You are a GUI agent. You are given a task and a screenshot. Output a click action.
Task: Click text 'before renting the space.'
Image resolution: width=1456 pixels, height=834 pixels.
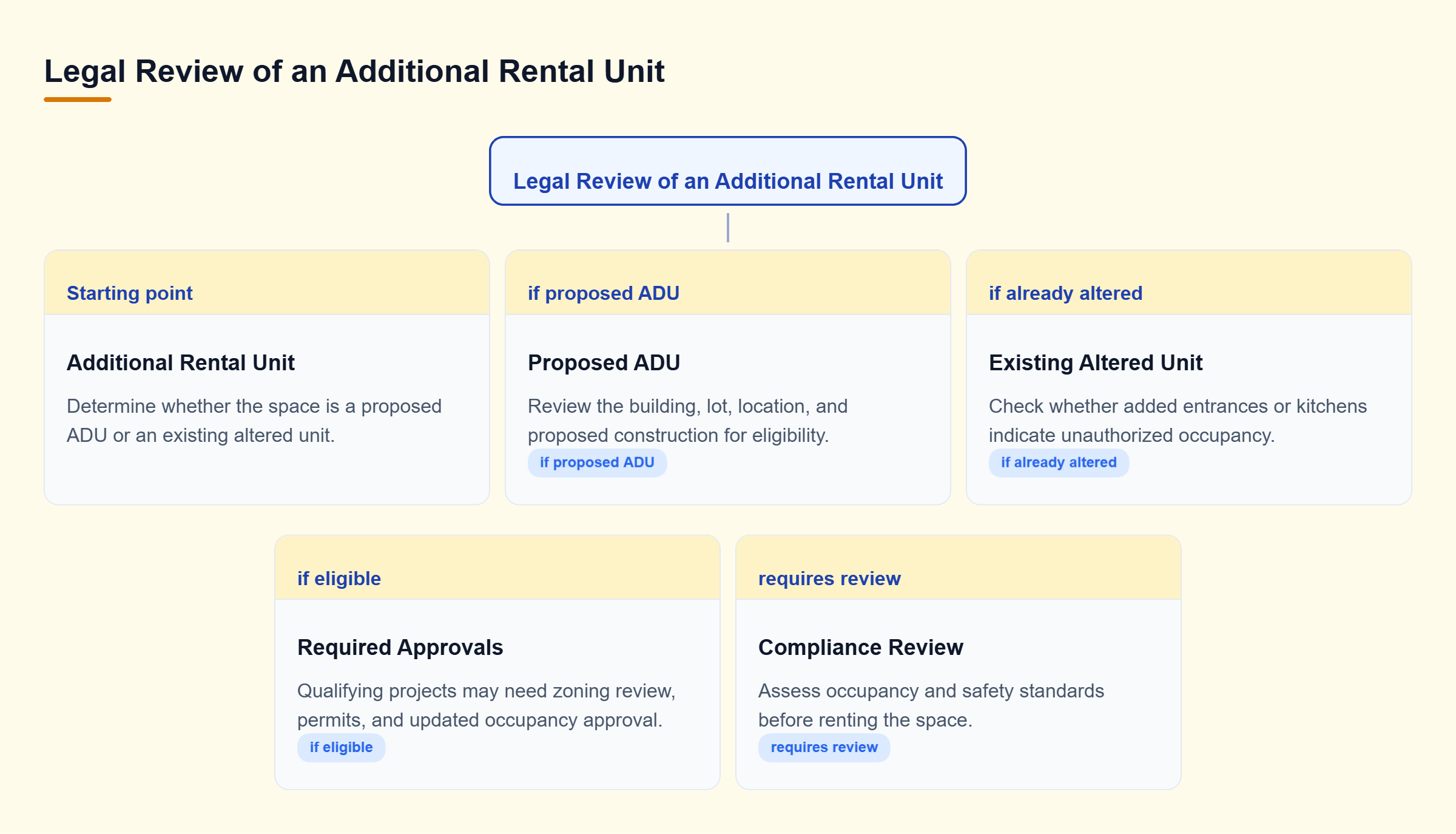click(865, 720)
